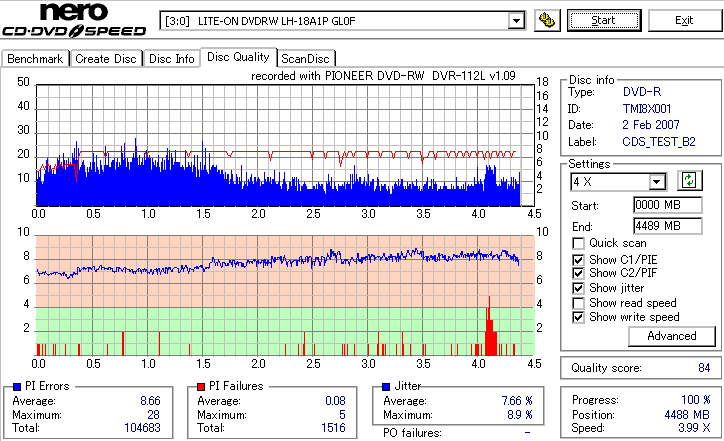724x441 pixels.
Task: Click the options icon beside the drive selector
Action: 547,20
